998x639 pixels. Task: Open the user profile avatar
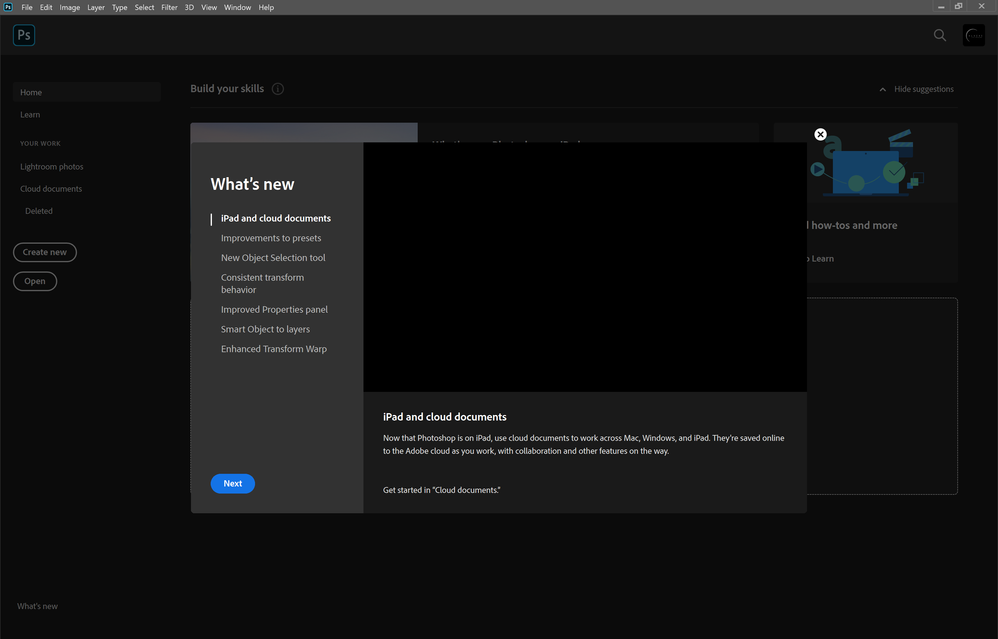point(974,35)
